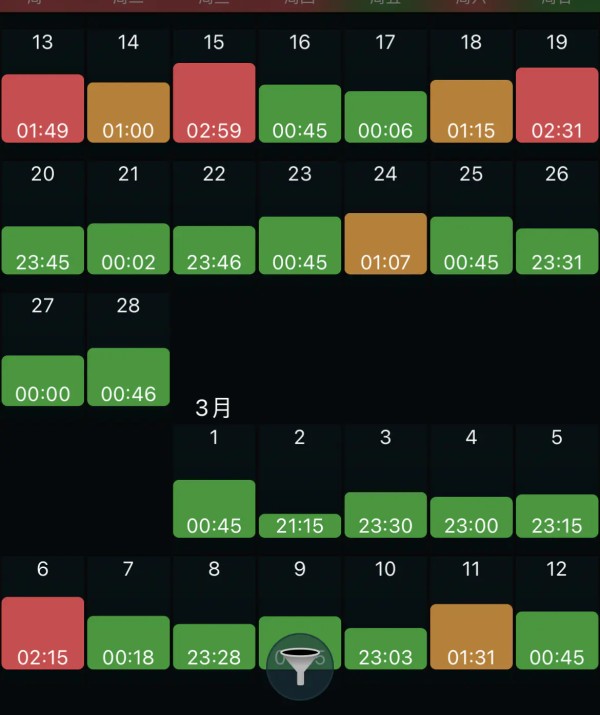The height and width of the screenshot is (715, 600).
Task: Open day 27 entry 00:00
Action: click(43, 381)
